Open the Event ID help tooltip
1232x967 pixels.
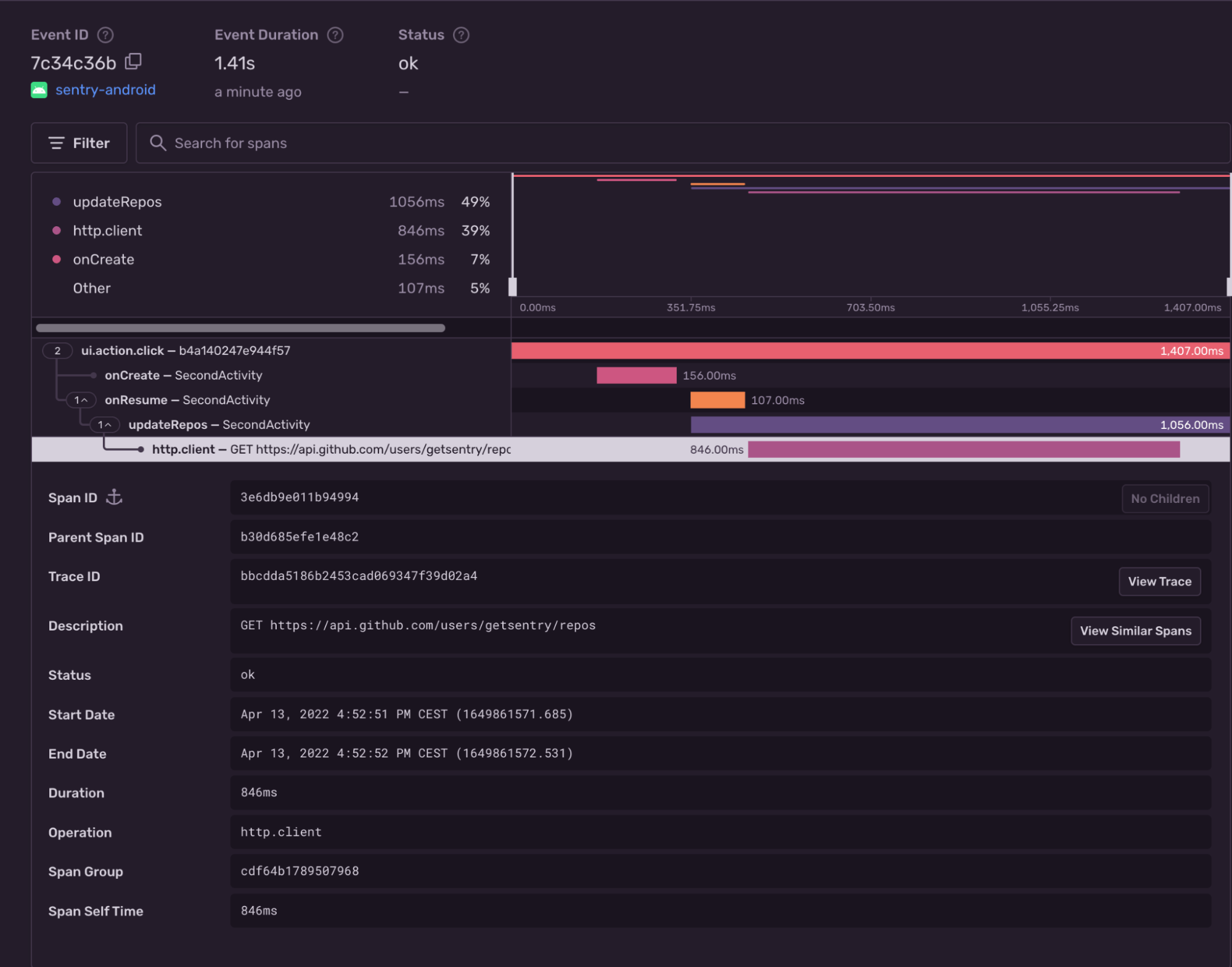pyautogui.click(x=105, y=35)
